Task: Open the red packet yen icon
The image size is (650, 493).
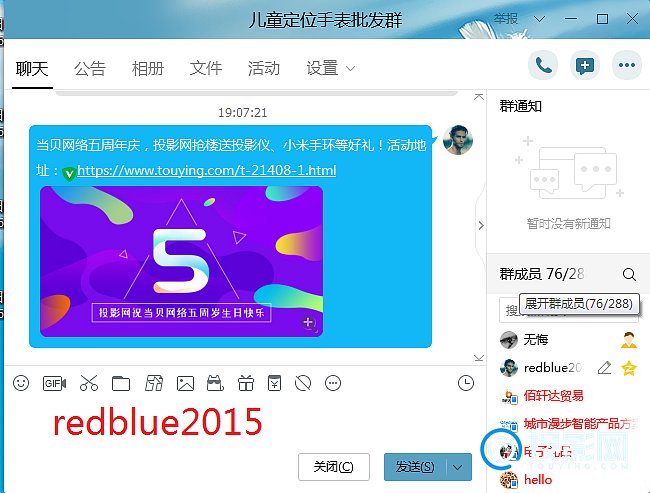Action: (x=274, y=383)
